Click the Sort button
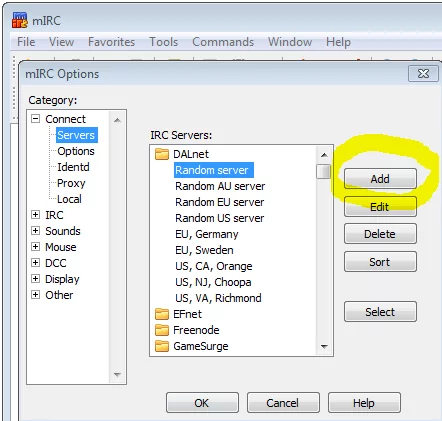 click(380, 262)
